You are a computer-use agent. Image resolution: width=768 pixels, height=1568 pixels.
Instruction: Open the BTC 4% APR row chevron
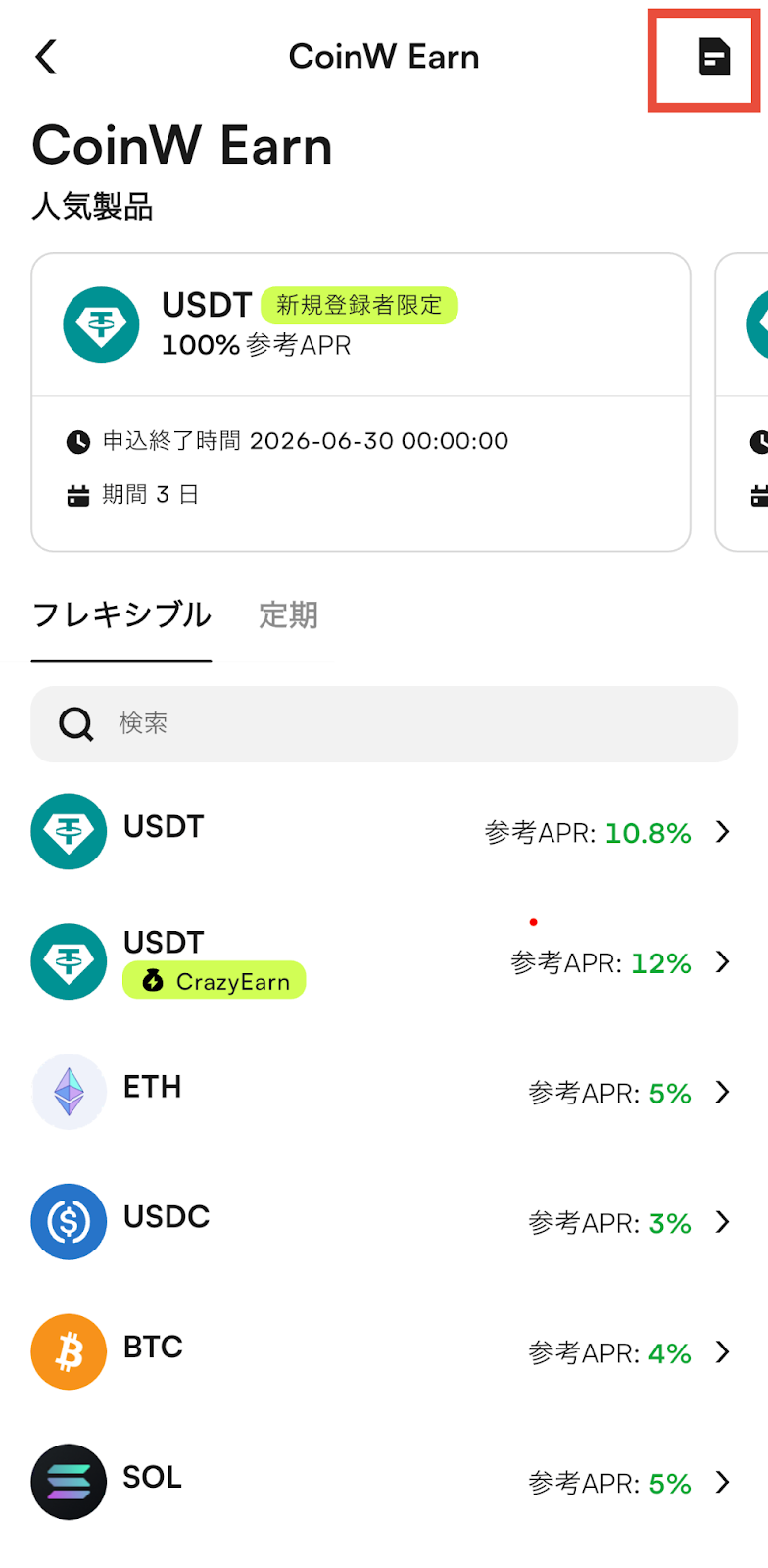723,1352
